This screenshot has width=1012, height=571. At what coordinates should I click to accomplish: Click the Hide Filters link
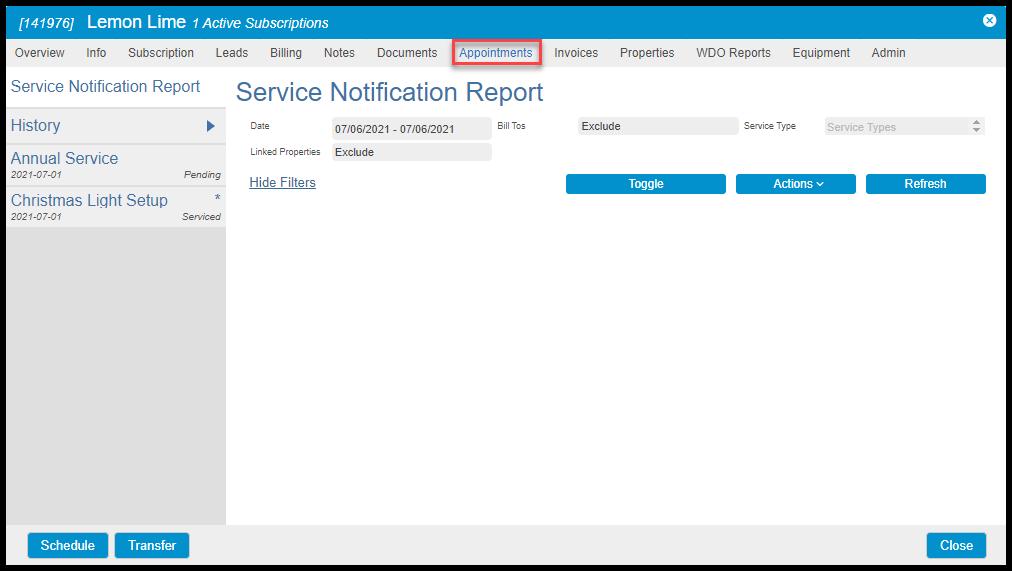[x=282, y=183]
